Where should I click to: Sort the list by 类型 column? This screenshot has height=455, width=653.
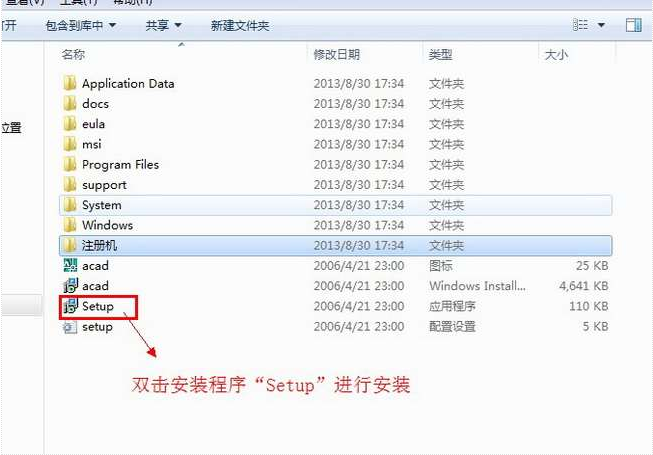pos(440,54)
